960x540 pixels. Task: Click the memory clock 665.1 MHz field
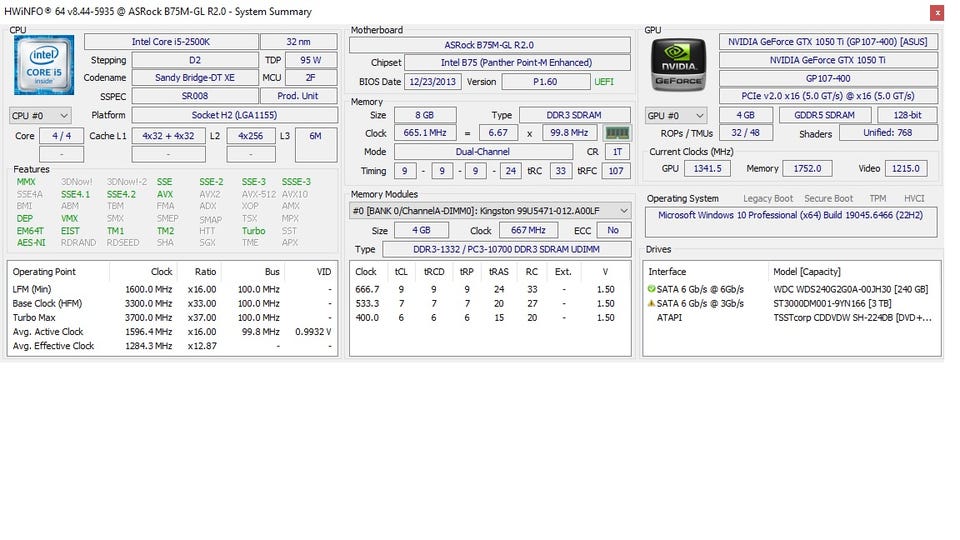pyautogui.click(x=425, y=133)
